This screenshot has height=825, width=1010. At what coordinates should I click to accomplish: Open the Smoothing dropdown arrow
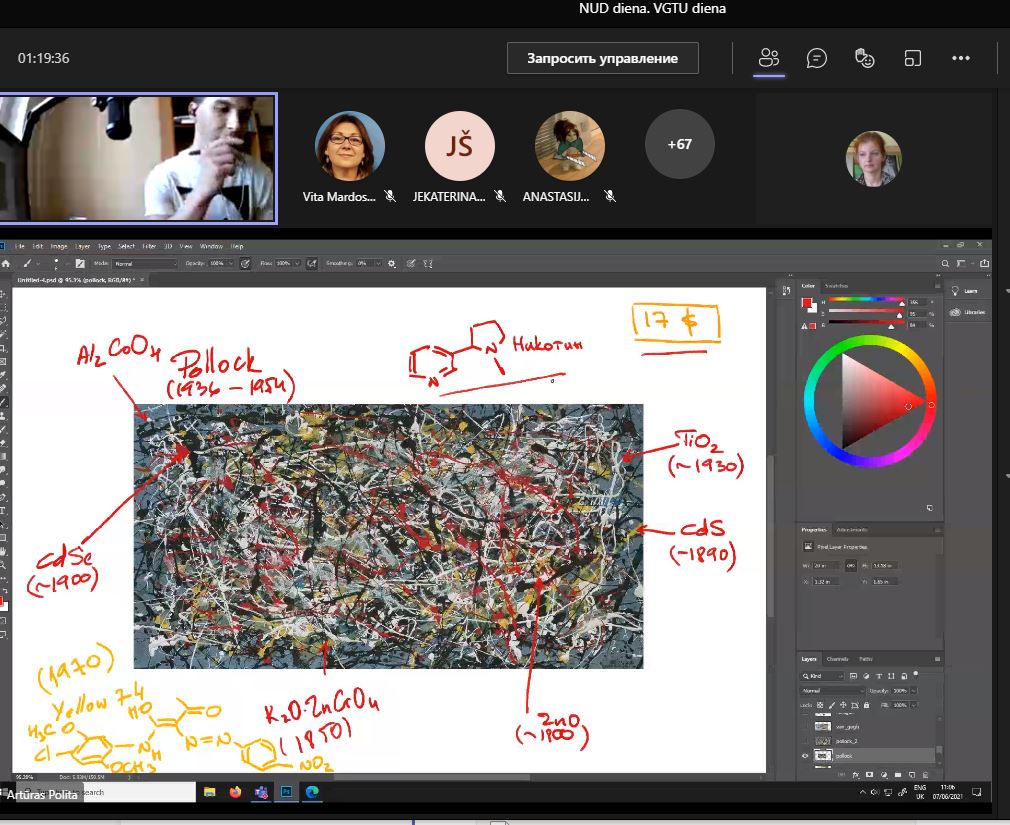pos(378,263)
